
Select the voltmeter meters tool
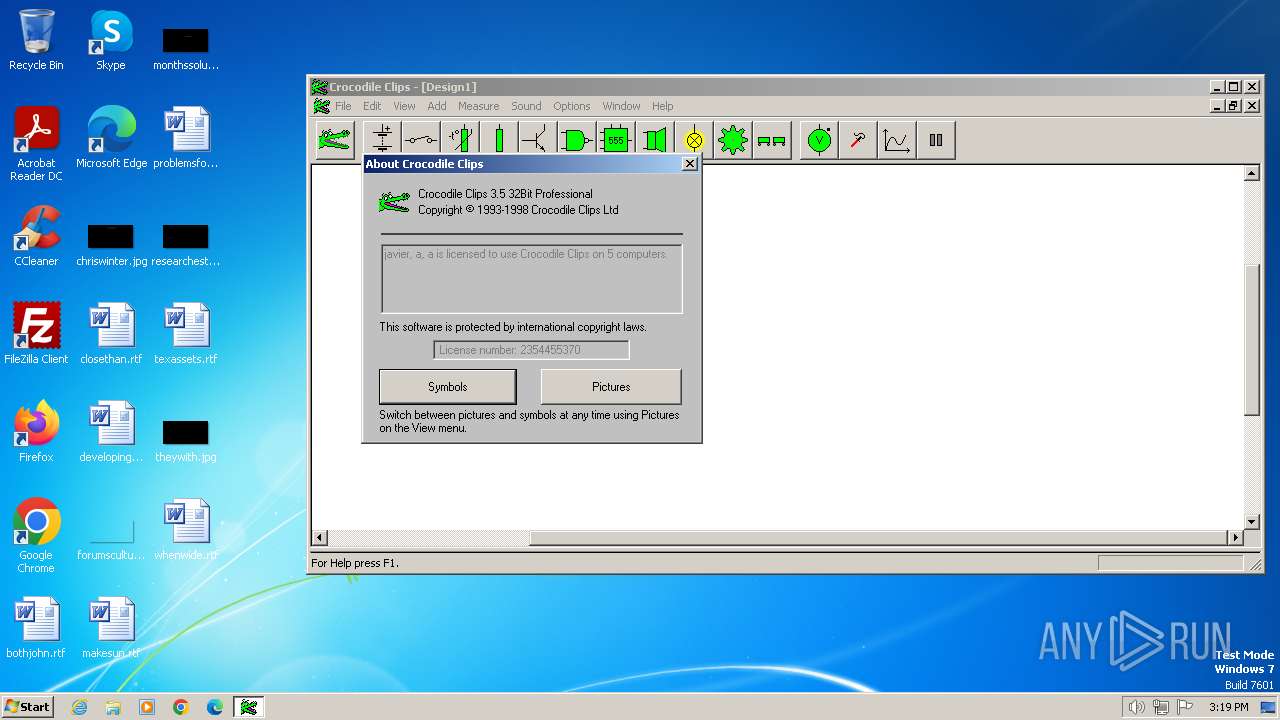[819, 140]
